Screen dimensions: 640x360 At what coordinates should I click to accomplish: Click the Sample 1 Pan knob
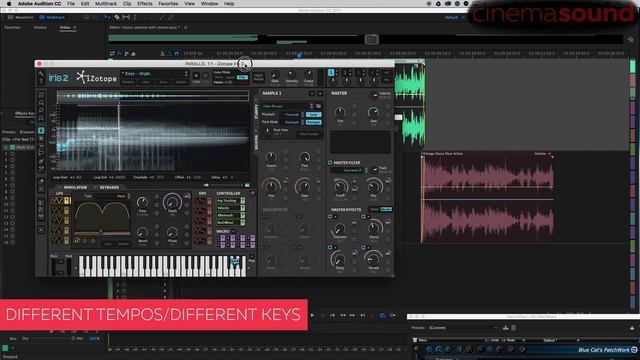(271, 187)
